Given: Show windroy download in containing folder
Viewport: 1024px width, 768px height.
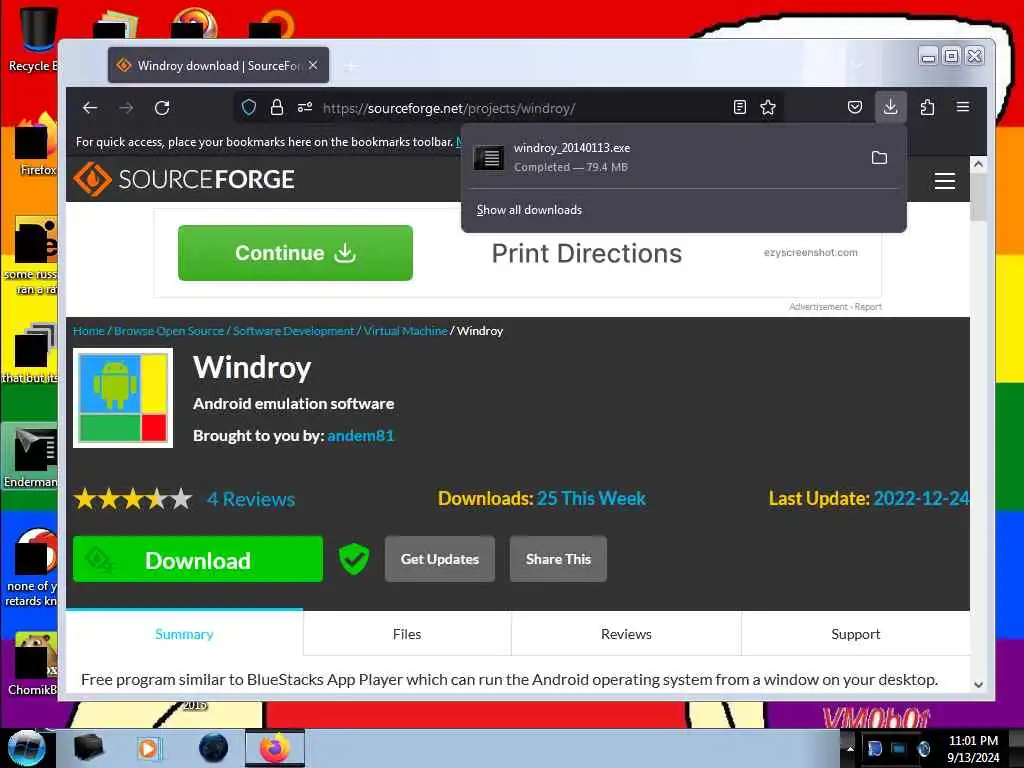Looking at the screenshot, I should click(879, 157).
